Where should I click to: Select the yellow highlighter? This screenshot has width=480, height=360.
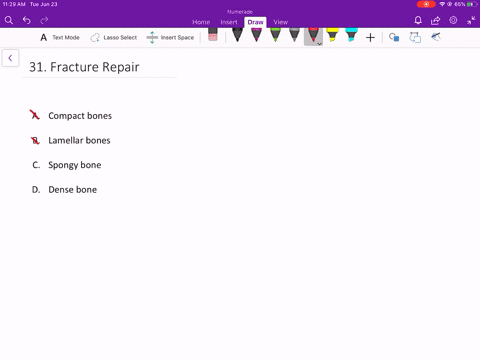(x=332, y=35)
